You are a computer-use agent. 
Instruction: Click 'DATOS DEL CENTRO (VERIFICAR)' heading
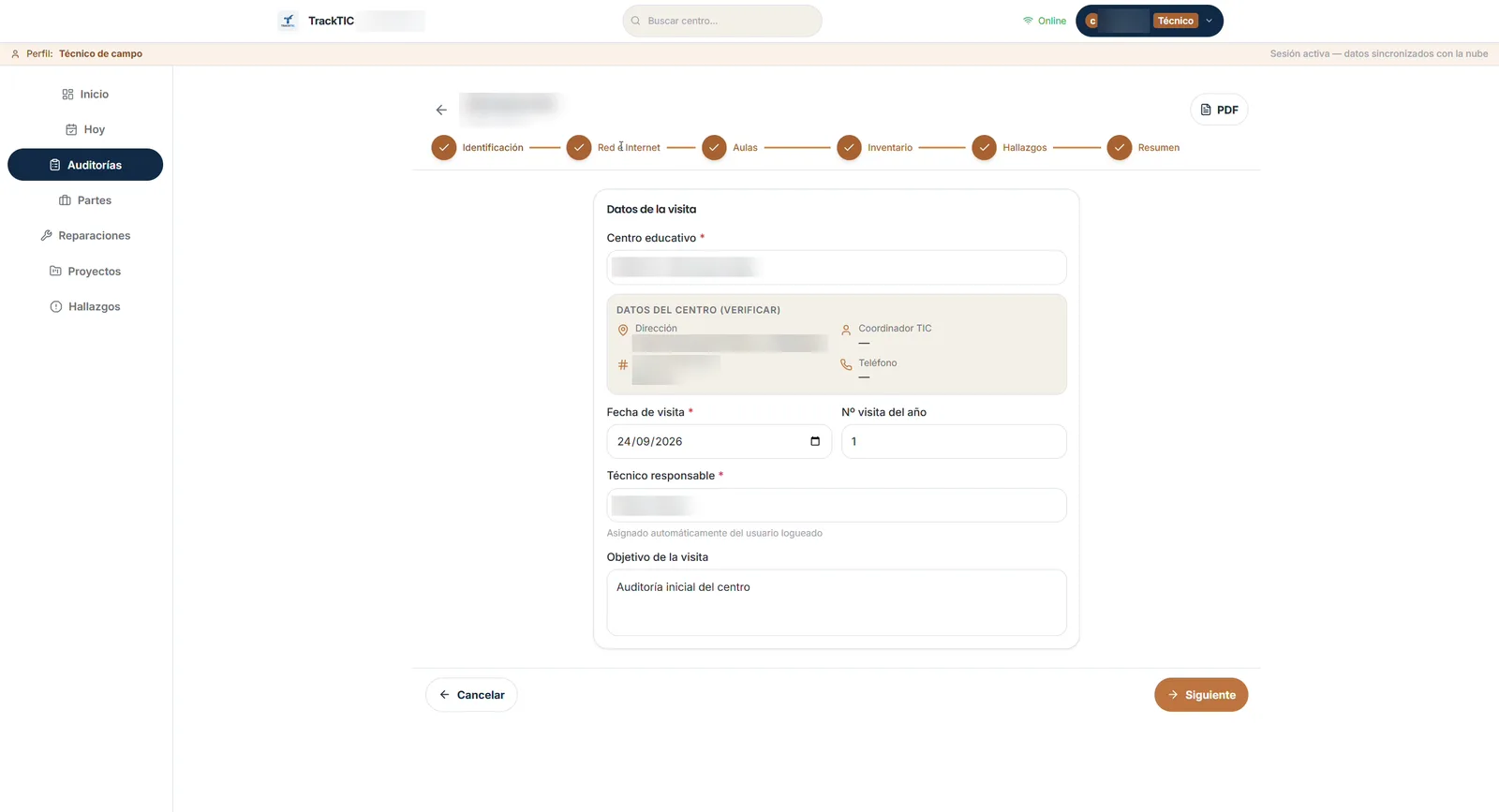pos(698,310)
